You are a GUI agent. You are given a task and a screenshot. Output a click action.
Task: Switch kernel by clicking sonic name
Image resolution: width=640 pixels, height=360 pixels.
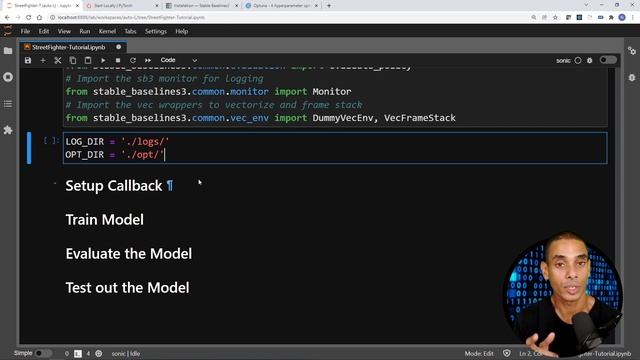click(x=563, y=60)
